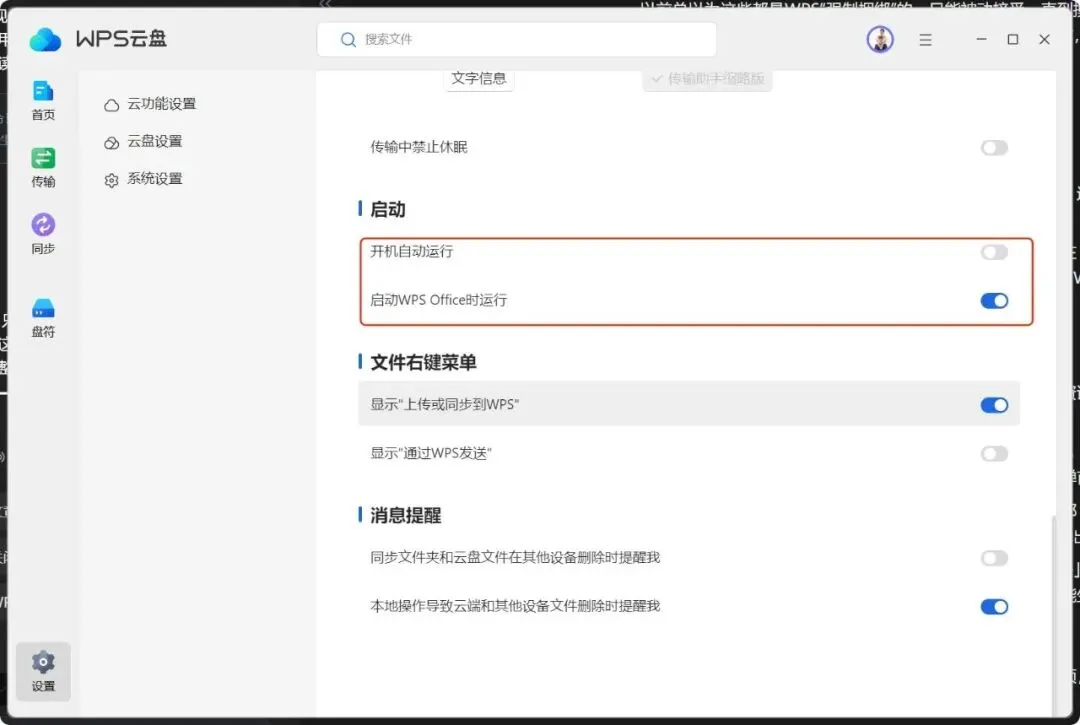This screenshot has height=725, width=1080.
Task: Open the hamburger menu icon
Action: coord(925,40)
